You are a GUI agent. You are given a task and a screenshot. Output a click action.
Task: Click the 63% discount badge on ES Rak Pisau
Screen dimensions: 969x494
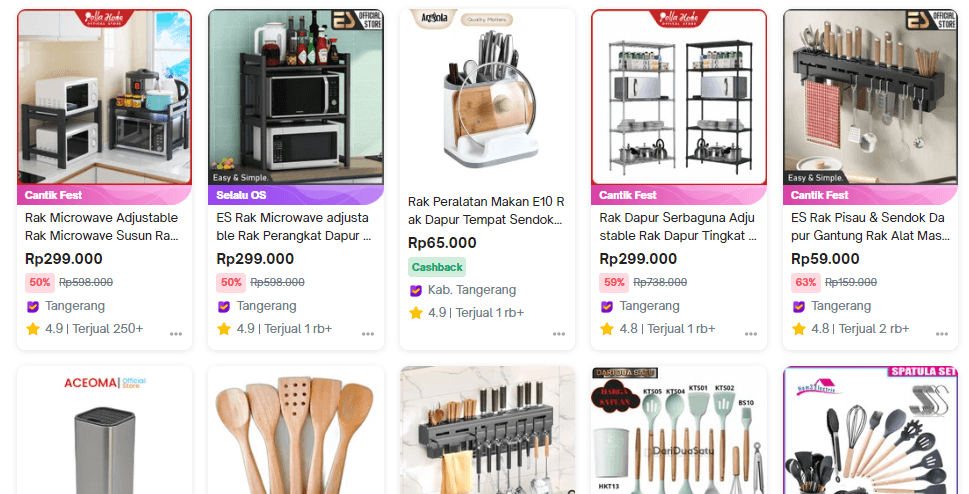tap(806, 283)
